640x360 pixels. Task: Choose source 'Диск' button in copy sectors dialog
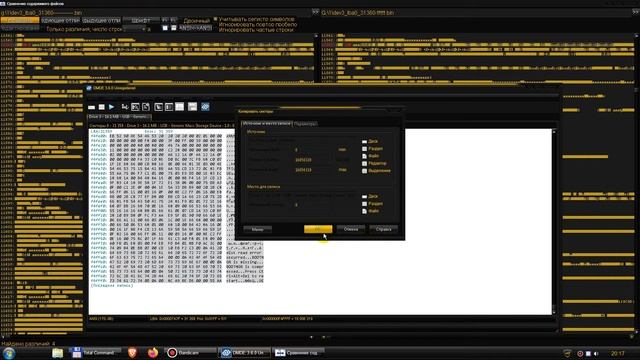[x=370, y=141]
